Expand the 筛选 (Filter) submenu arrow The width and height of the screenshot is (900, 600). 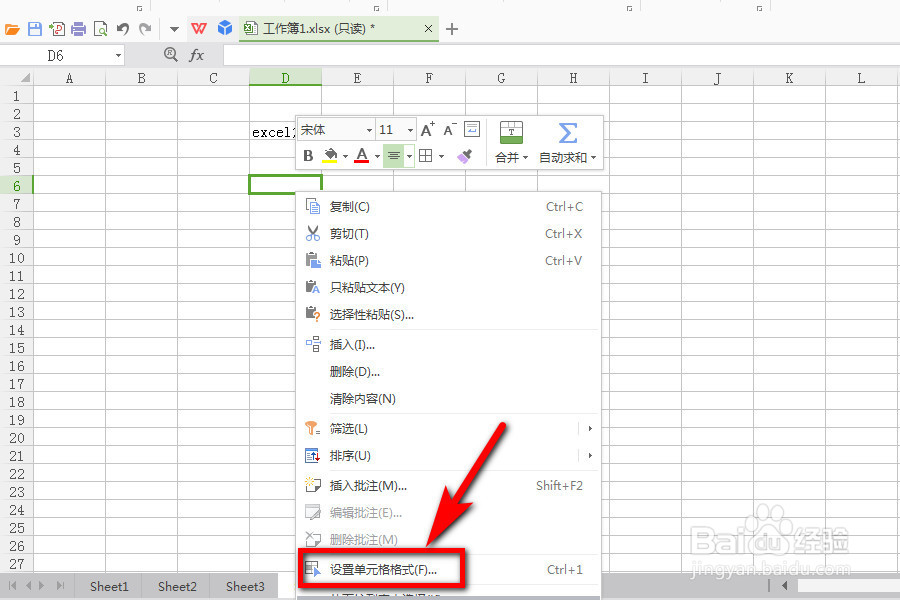(589, 428)
